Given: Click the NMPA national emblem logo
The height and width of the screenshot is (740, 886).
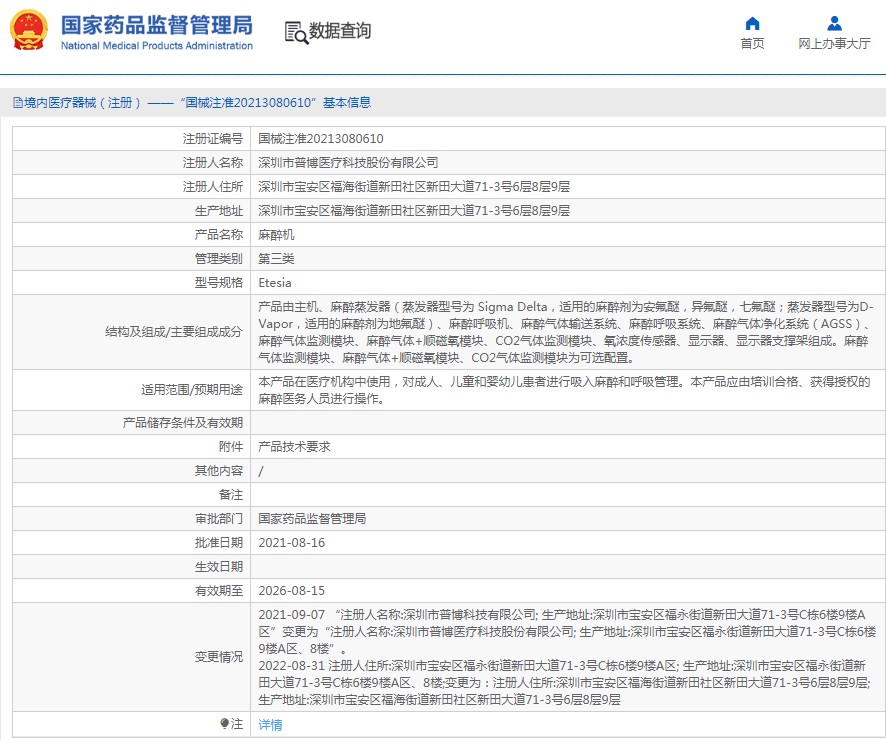Looking at the screenshot, I should (x=29, y=31).
